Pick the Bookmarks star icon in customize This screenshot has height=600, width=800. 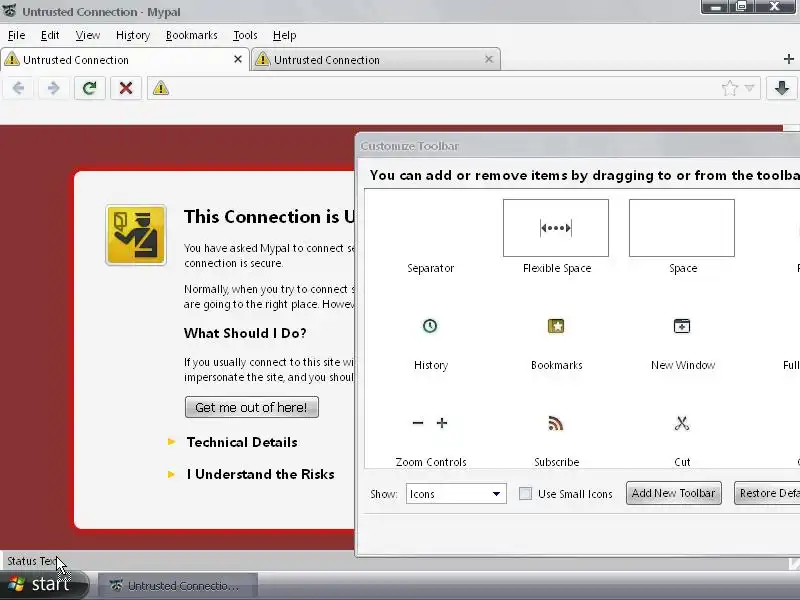tap(556, 326)
